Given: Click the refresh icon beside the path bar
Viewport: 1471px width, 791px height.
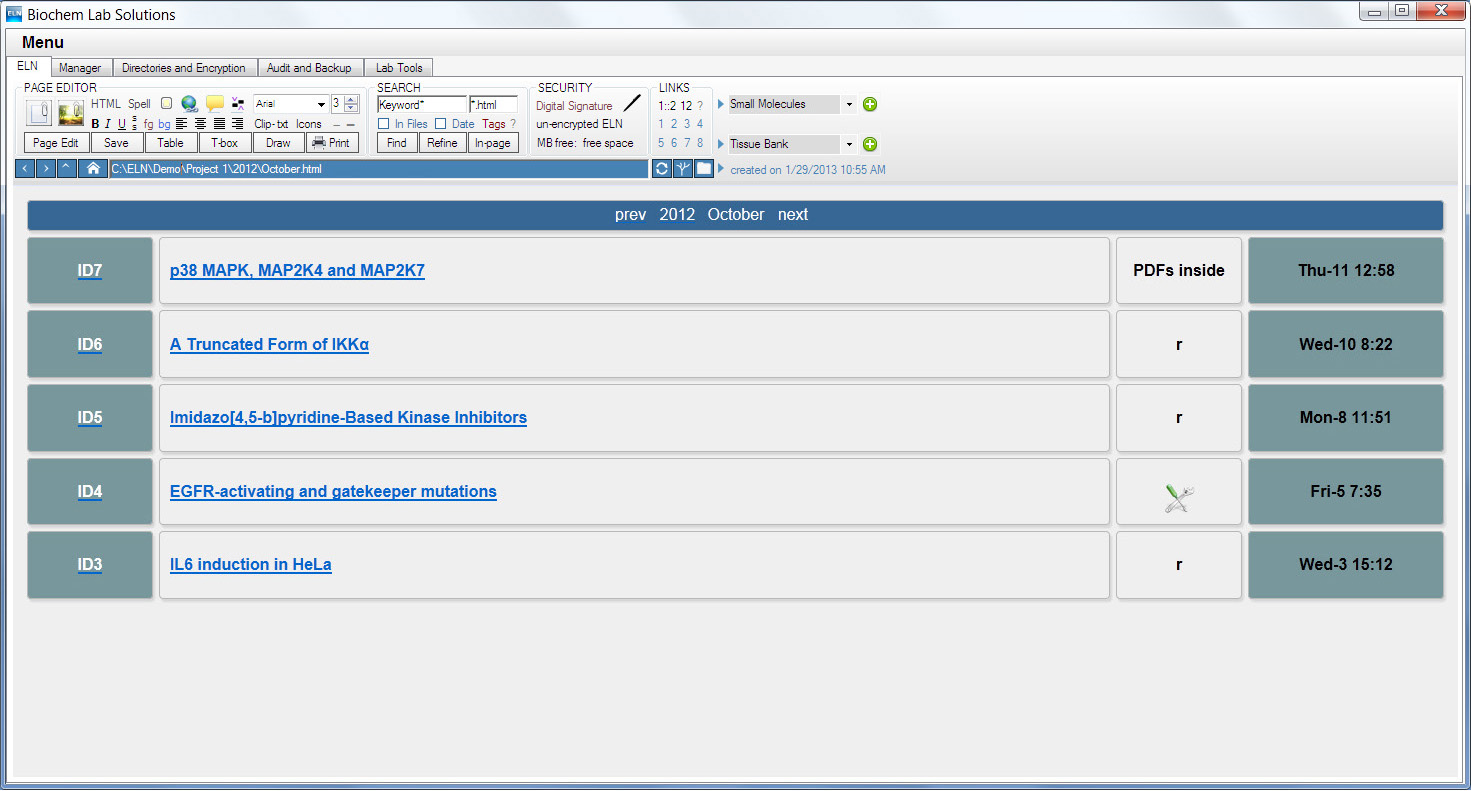Looking at the screenshot, I should 662,169.
